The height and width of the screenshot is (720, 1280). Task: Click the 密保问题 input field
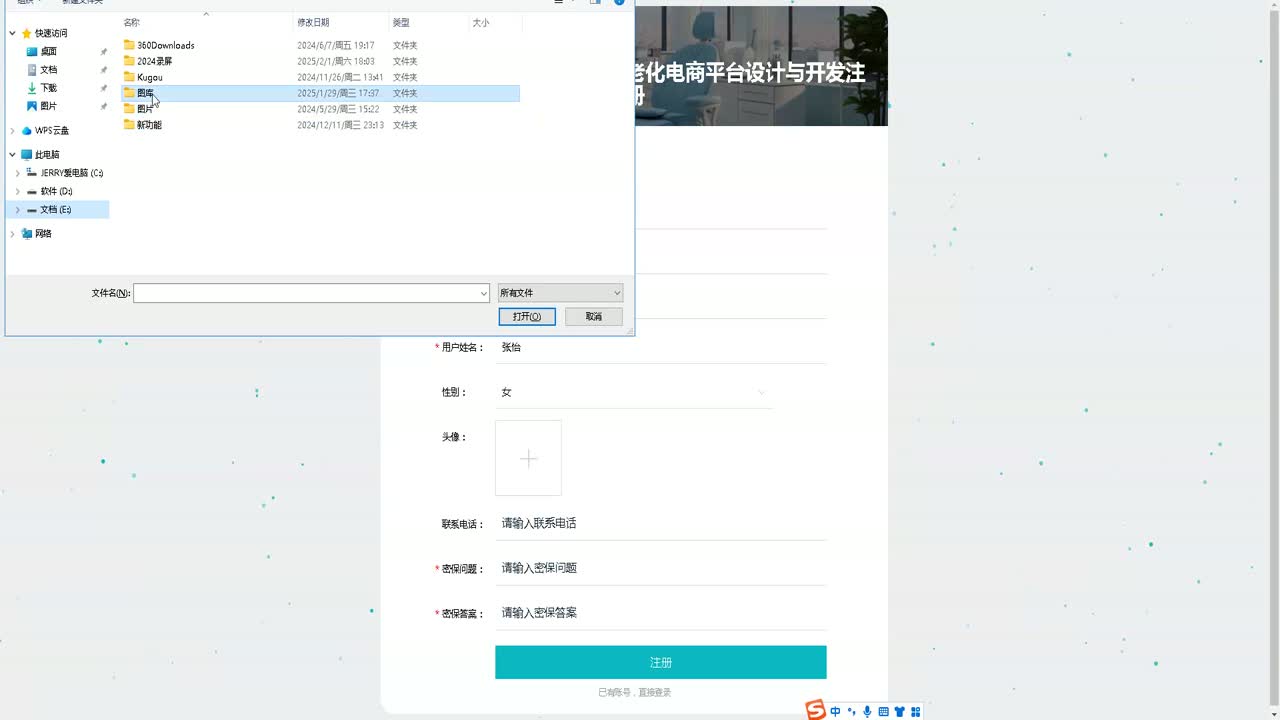tap(661, 568)
